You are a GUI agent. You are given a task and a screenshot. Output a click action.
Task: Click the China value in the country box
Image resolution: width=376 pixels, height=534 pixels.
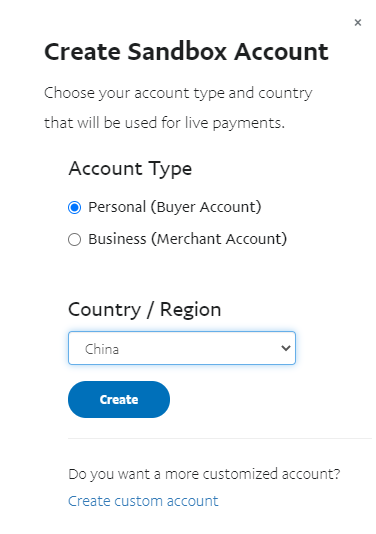(102, 349)
